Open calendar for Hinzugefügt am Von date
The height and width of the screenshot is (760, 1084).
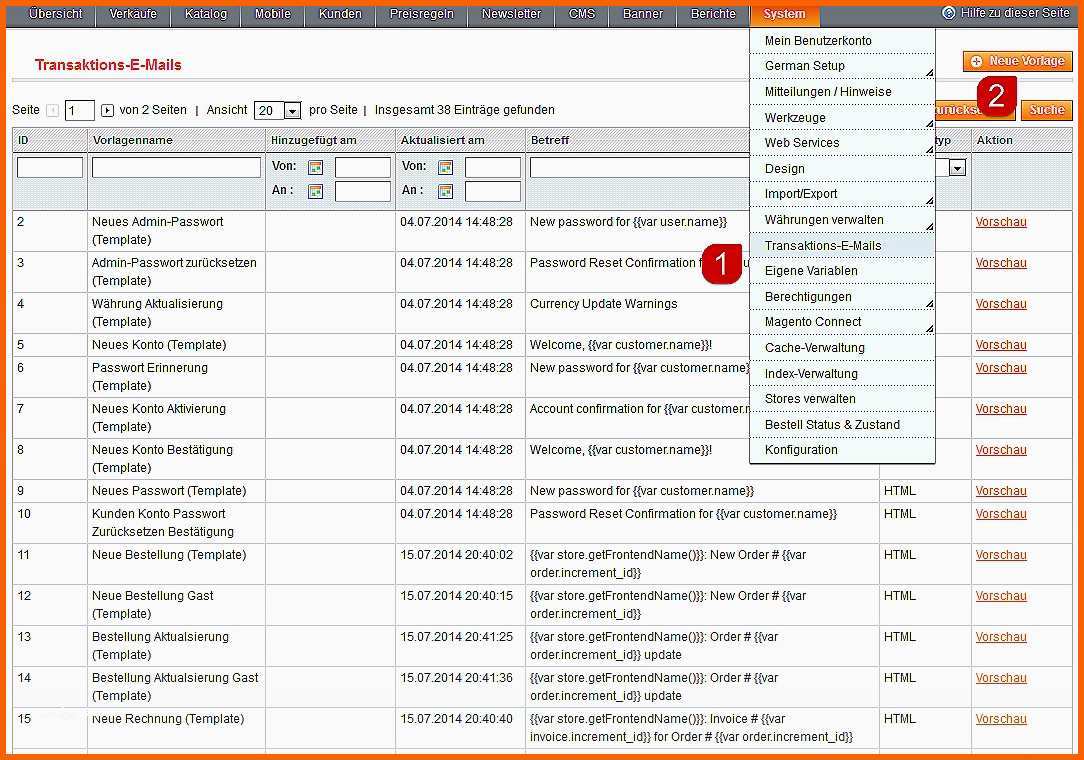click(315, 168)
